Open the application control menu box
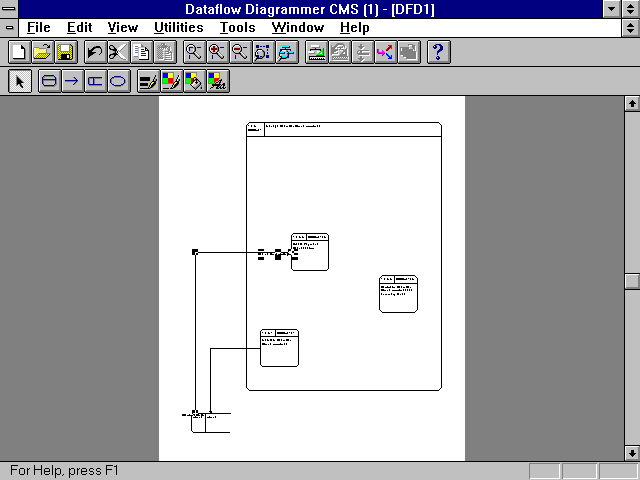 tap(10, 9)
